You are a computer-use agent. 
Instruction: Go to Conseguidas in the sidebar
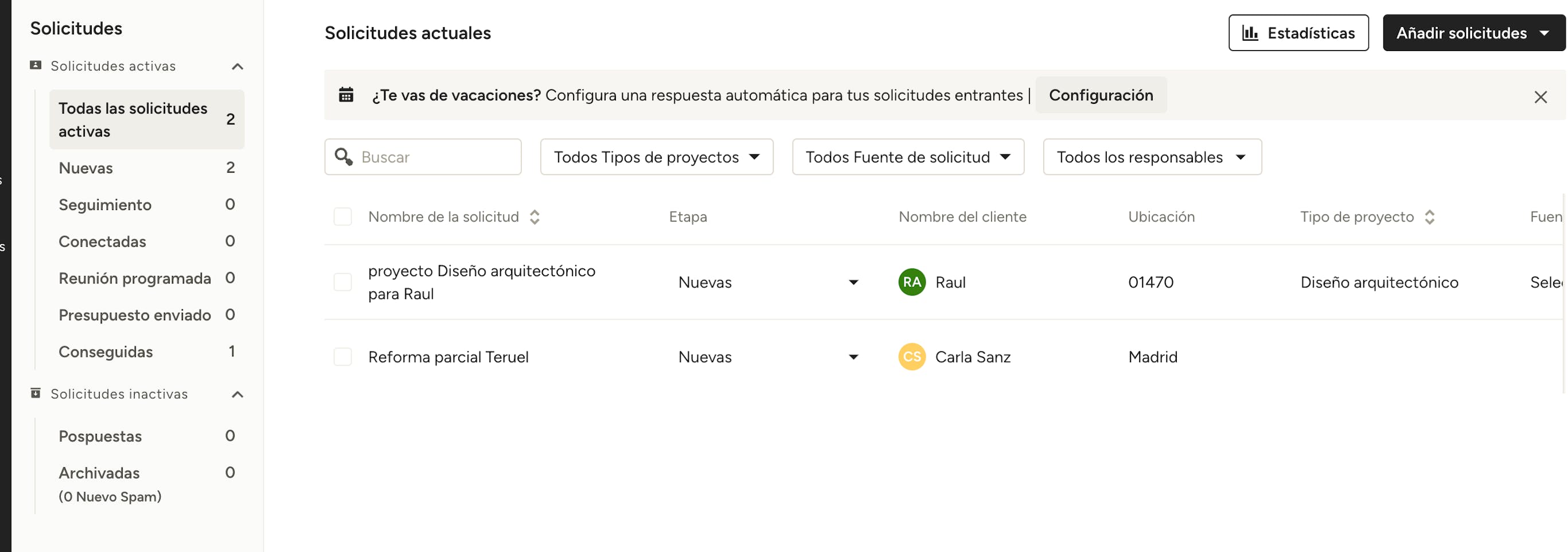point(106,352)
